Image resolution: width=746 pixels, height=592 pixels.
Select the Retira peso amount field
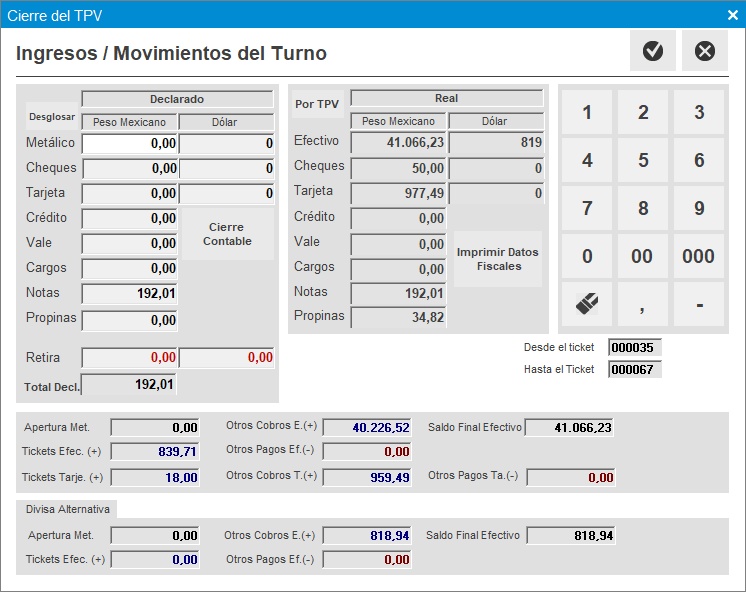(x=130, y=358)
